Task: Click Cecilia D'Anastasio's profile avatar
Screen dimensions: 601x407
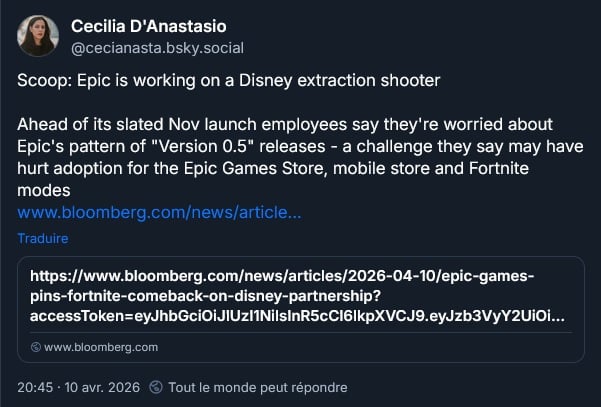Action: [x=38, y=36]
